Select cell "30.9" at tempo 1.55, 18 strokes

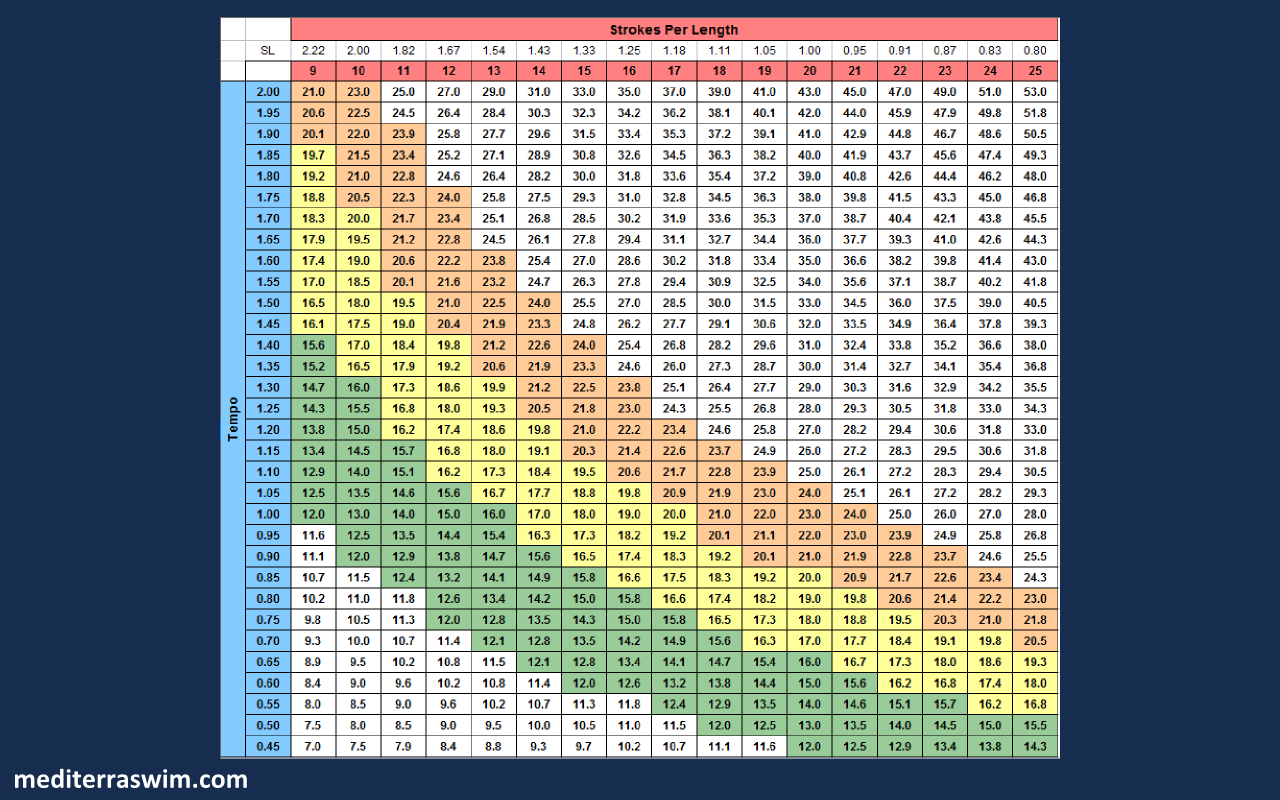(x=719, y=282)
